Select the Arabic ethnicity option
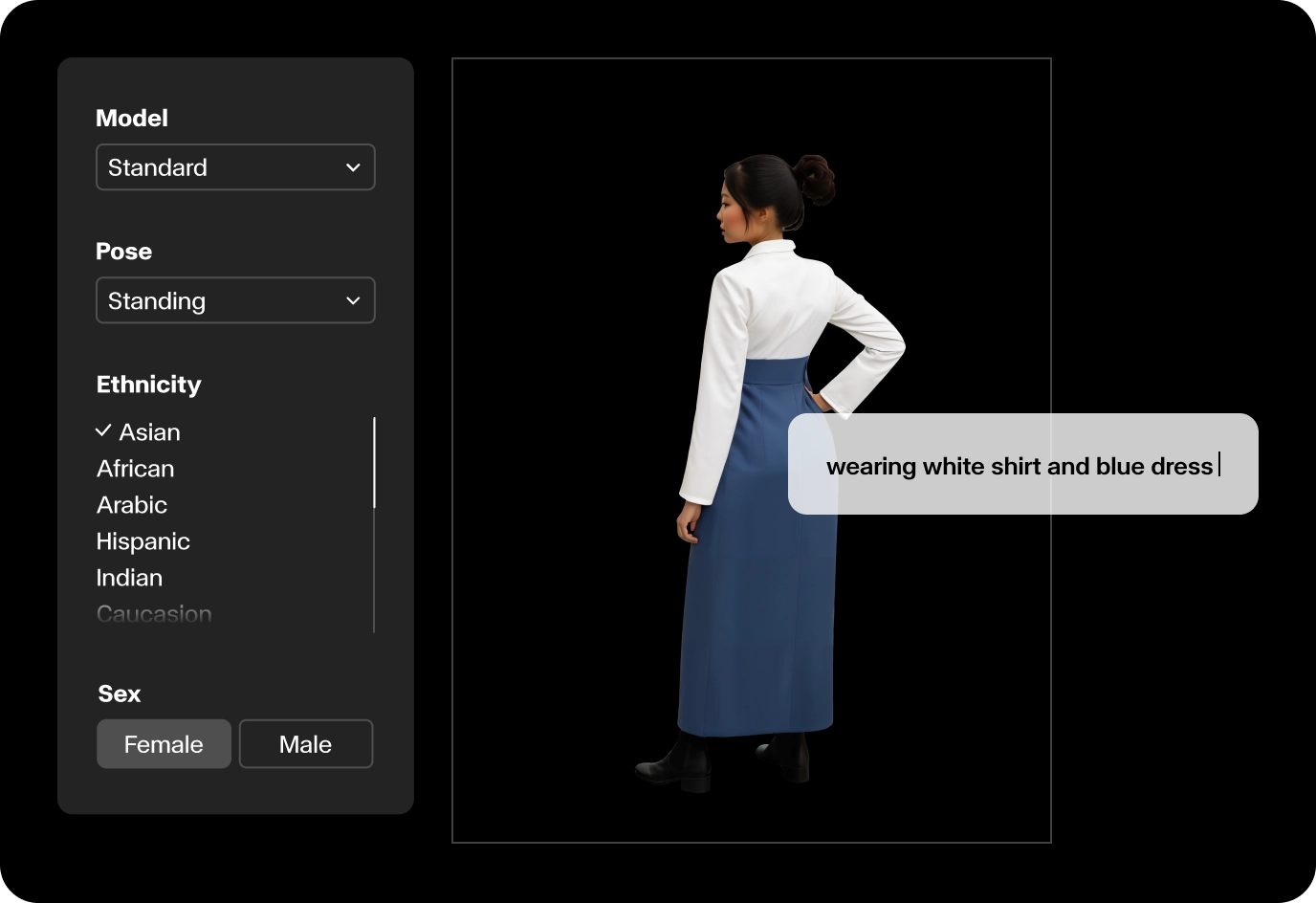The width and height of the screenshot is (1316, 903). click(x=131, y=504)
